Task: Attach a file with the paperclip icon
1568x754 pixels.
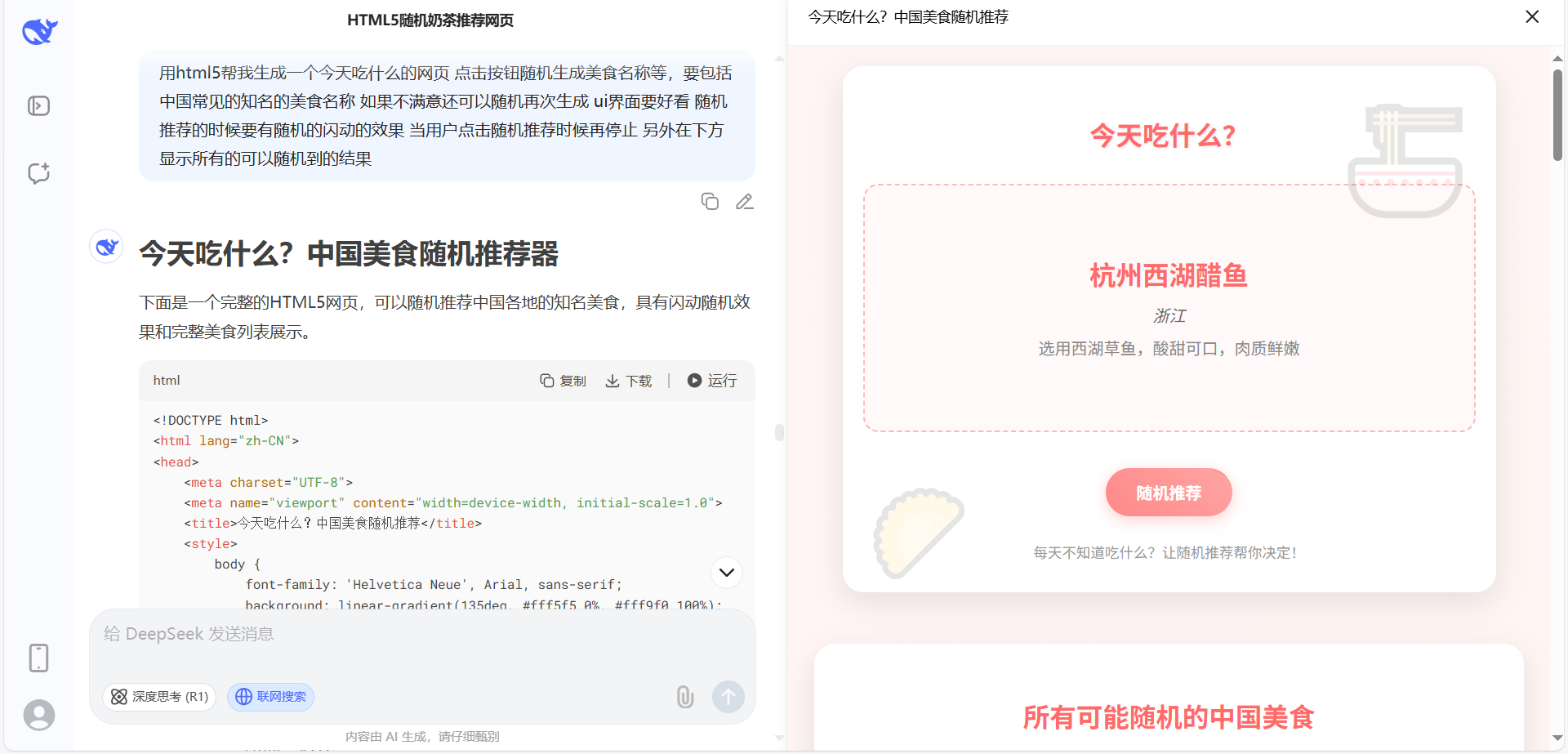Action: (684, 697)
